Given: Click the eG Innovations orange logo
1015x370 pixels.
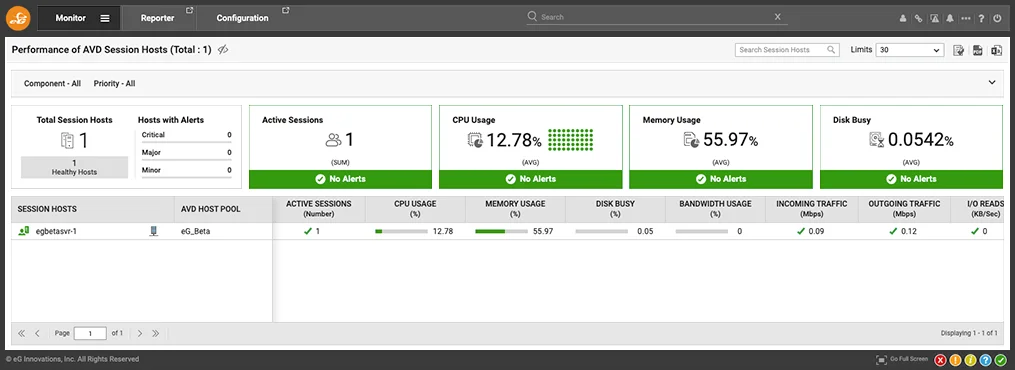Looking at the screenshot, I should 17,18.
